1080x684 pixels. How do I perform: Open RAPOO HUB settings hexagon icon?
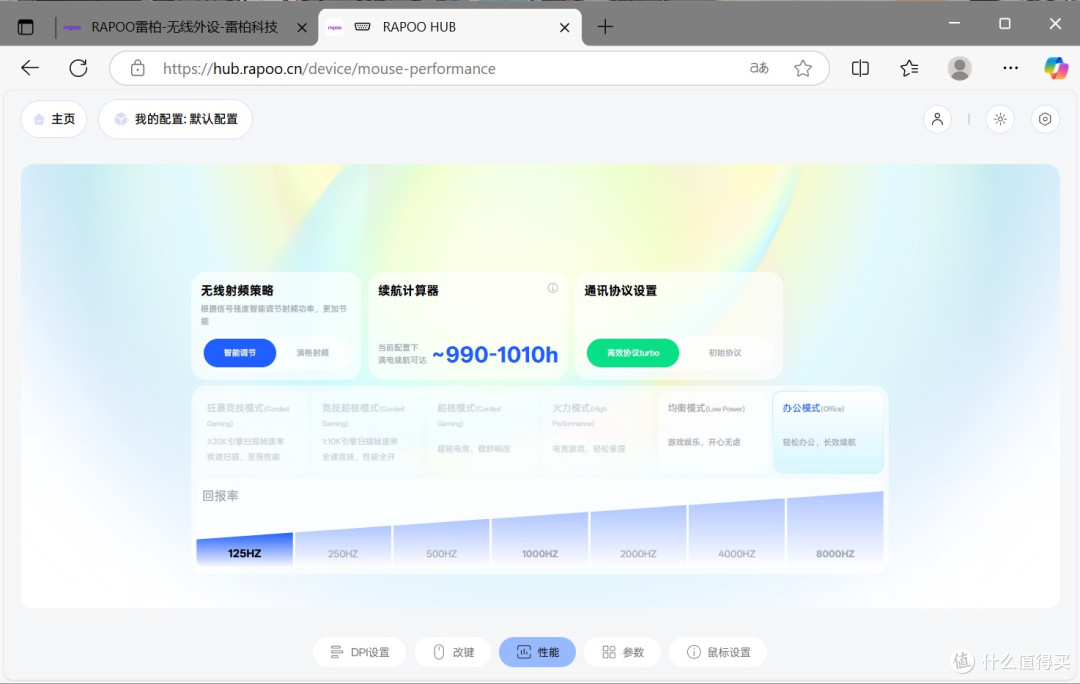1045,119
